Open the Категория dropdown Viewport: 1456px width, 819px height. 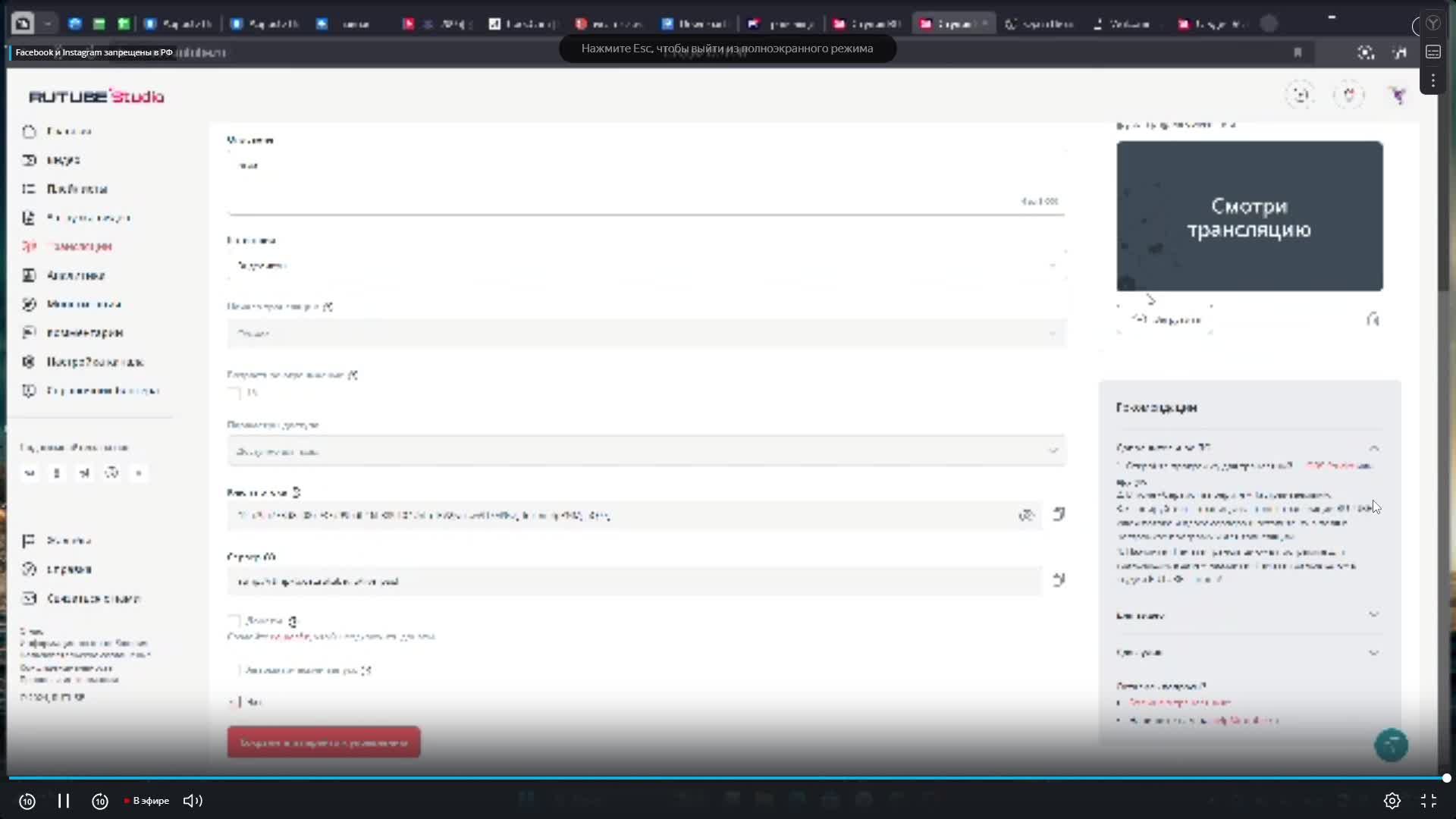click(646, 265)
